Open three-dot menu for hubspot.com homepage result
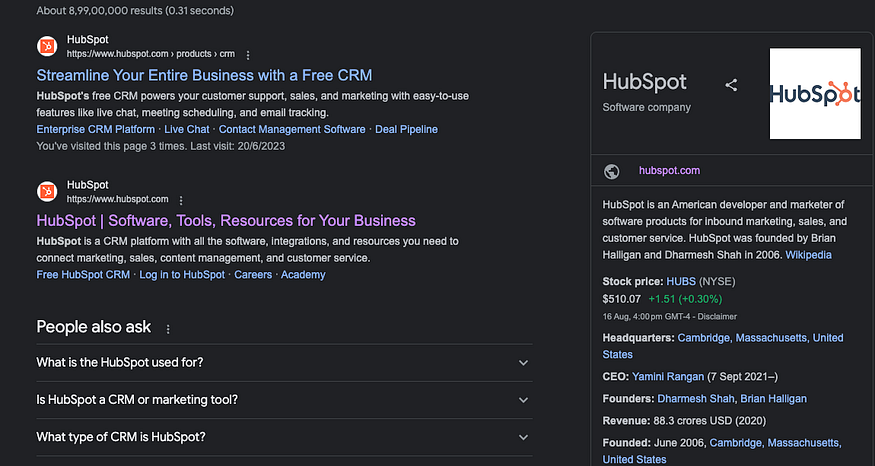The width and height of the screenshot is (875, 466). click(181, 200)
